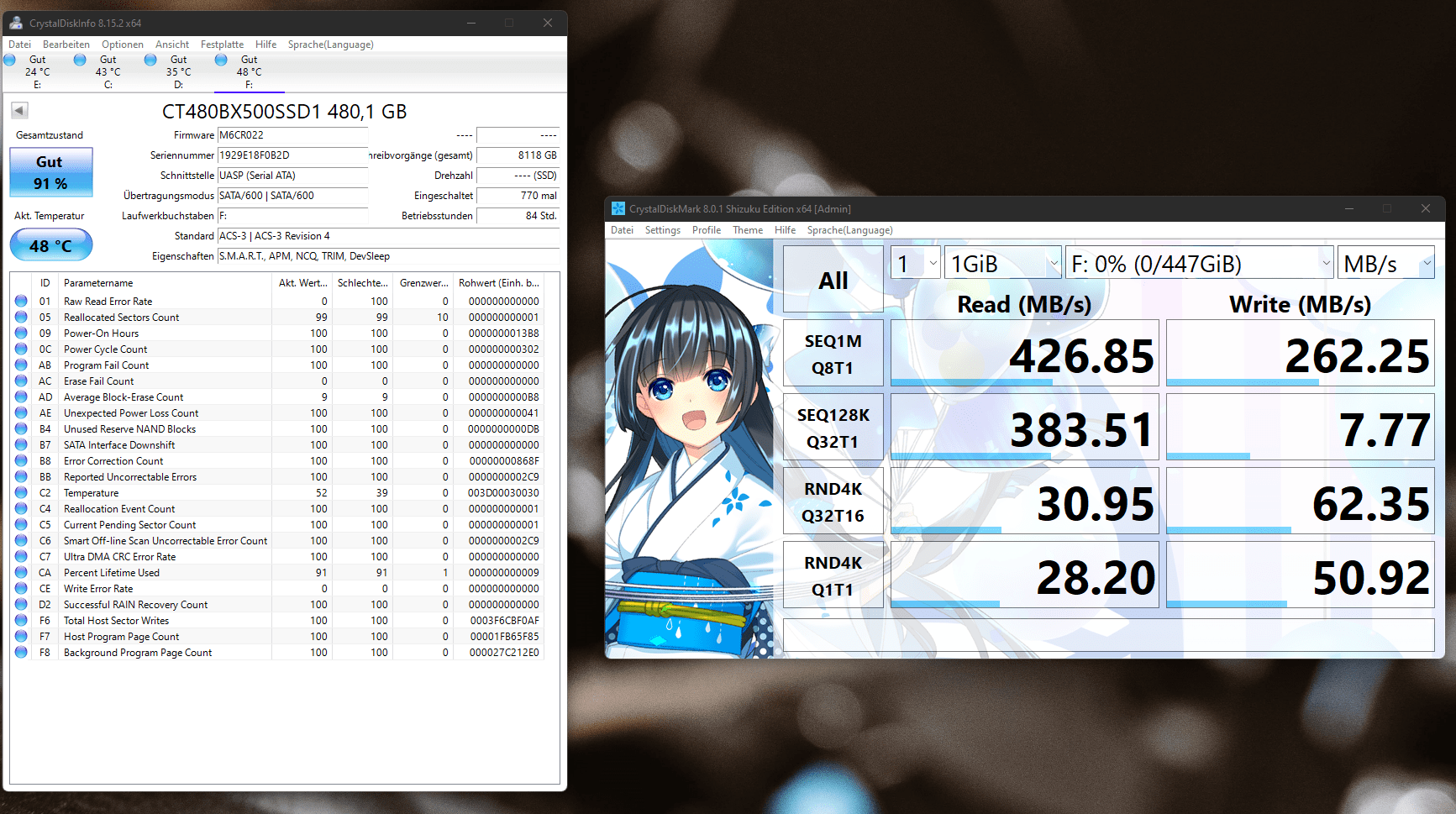
Task: Click status orb for Erase Fail Count
Action: pyautogui.click(x=21, y=381)
